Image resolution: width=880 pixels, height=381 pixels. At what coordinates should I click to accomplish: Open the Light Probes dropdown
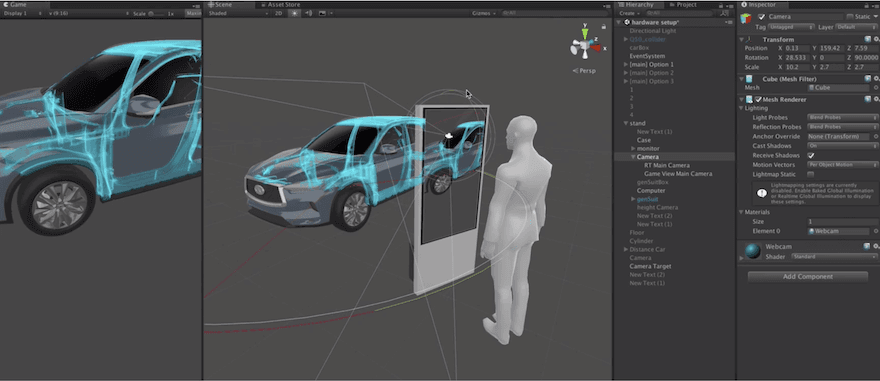(x=842, y=117)
